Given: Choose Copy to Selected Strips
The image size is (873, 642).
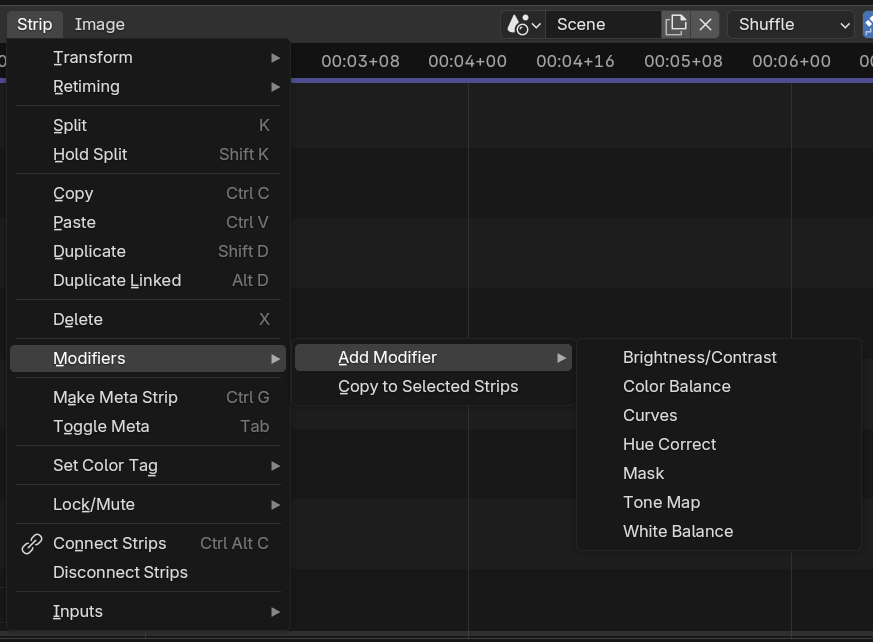Looking at the screenshot, I should pyautogui.click(x=433, y=386).
